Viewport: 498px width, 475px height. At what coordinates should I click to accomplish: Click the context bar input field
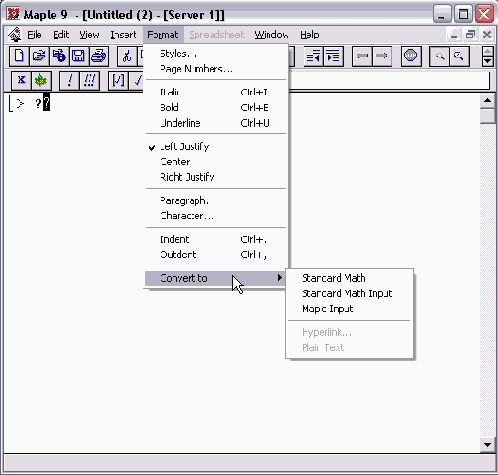389,80
